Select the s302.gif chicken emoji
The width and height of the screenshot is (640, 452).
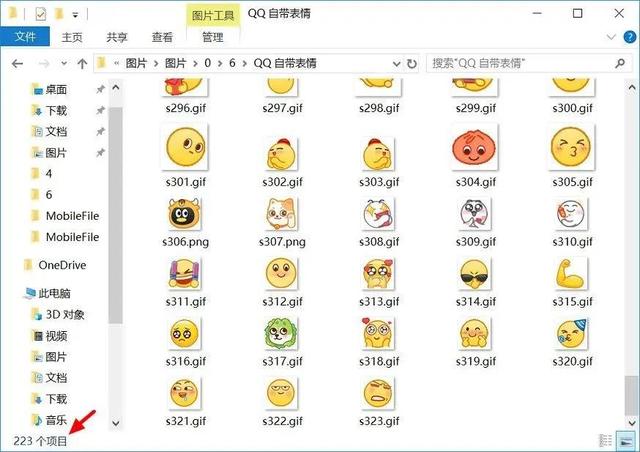pos(282,154)
